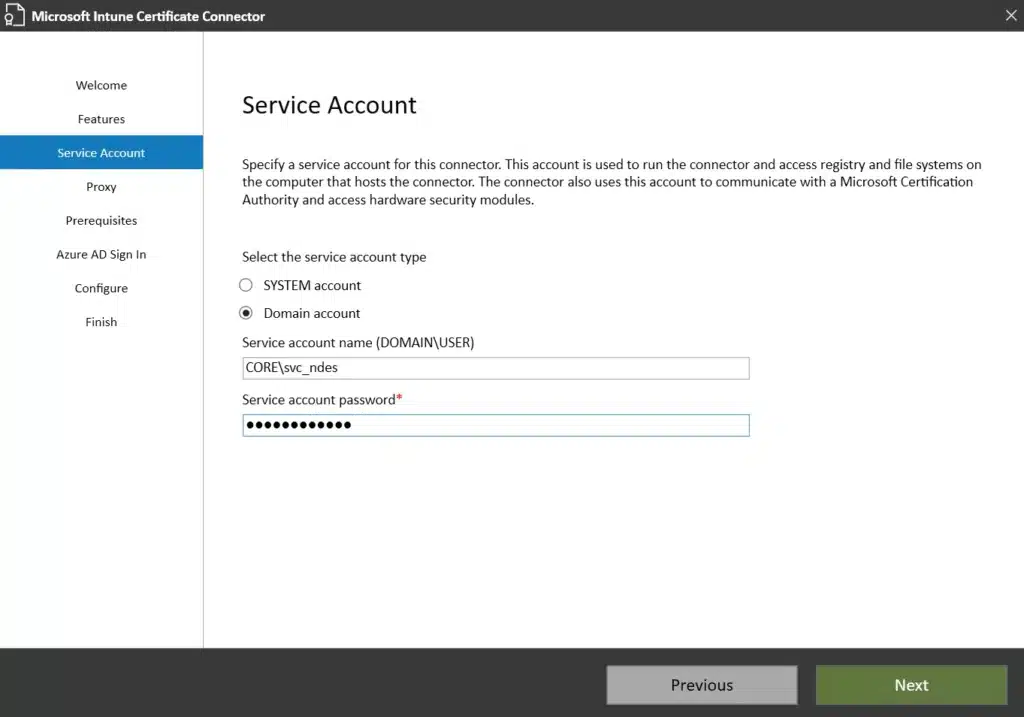Go to the Welcome step
Viewport: 1024px width, 717px height.
[x=101, y=85]
